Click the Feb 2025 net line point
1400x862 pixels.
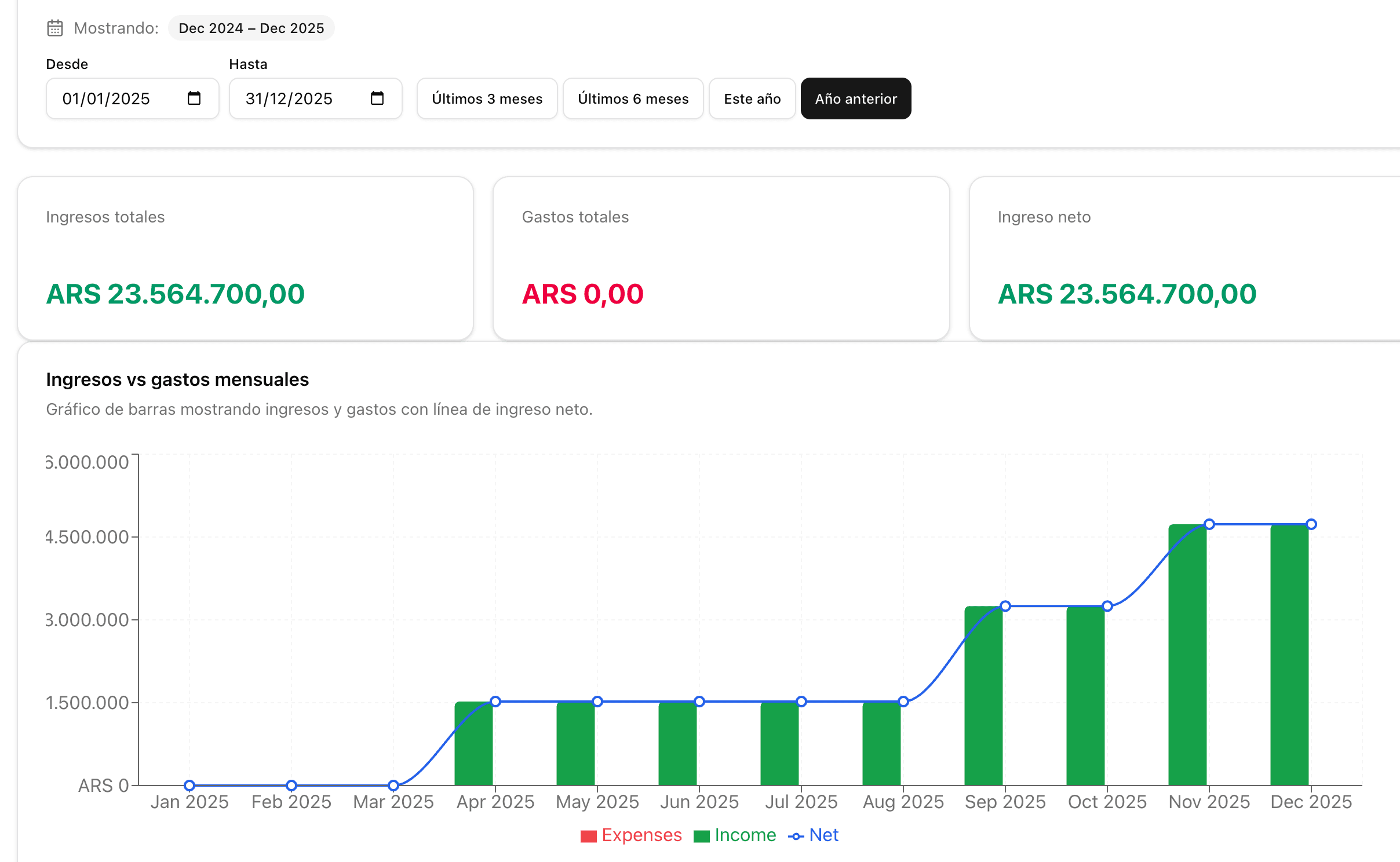click(x=291, y=786)
